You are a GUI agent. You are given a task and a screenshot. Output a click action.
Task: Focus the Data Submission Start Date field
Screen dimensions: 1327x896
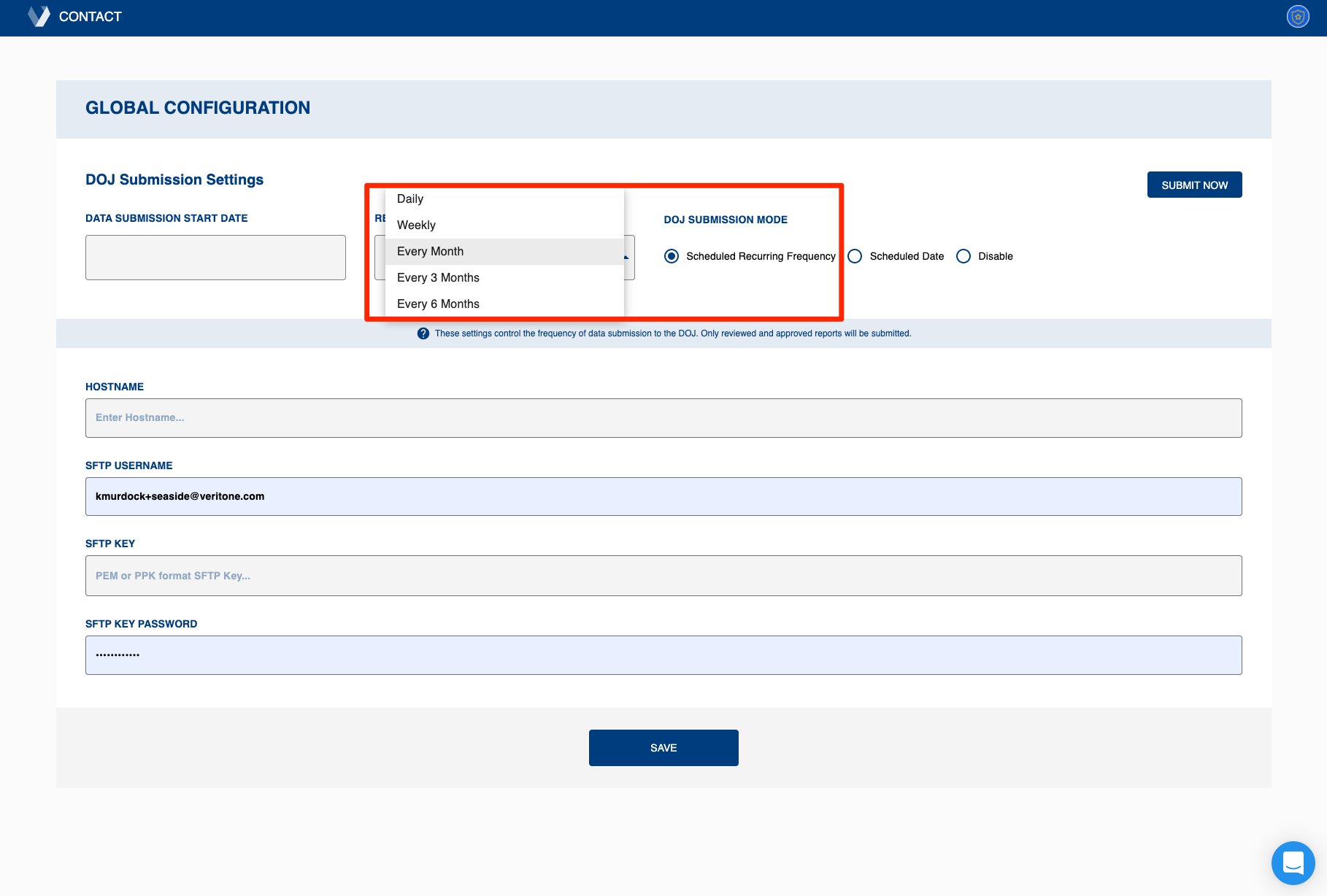click(x=215, y=258)
